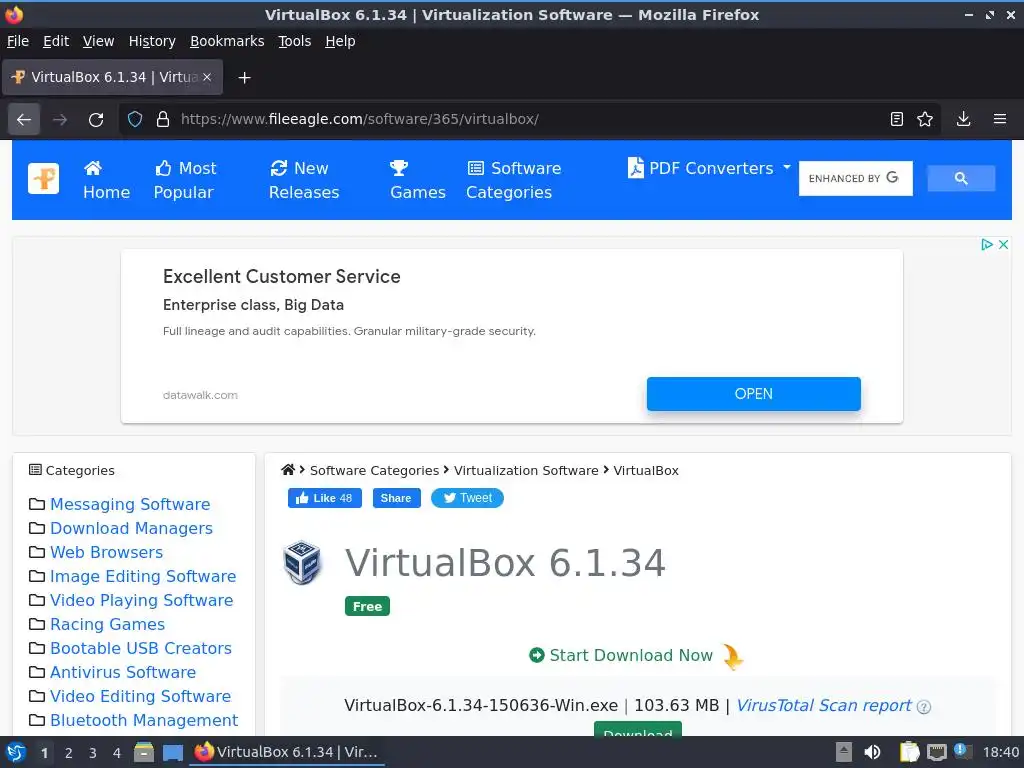Switch to workspace 2
This screenshot has height=768, width=1024.
(69, 753)
